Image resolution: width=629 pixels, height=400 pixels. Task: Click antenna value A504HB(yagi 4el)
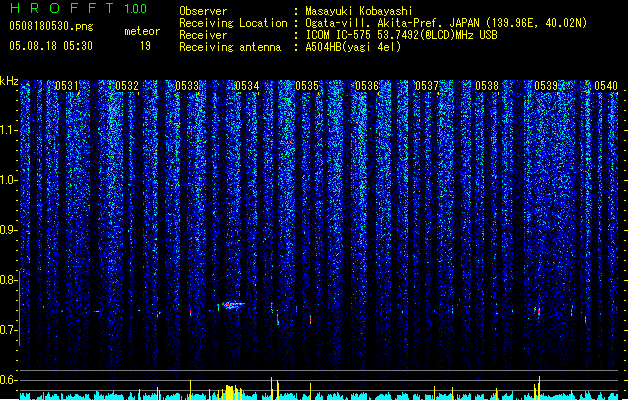pyautogui.click(x=353, y=47)
